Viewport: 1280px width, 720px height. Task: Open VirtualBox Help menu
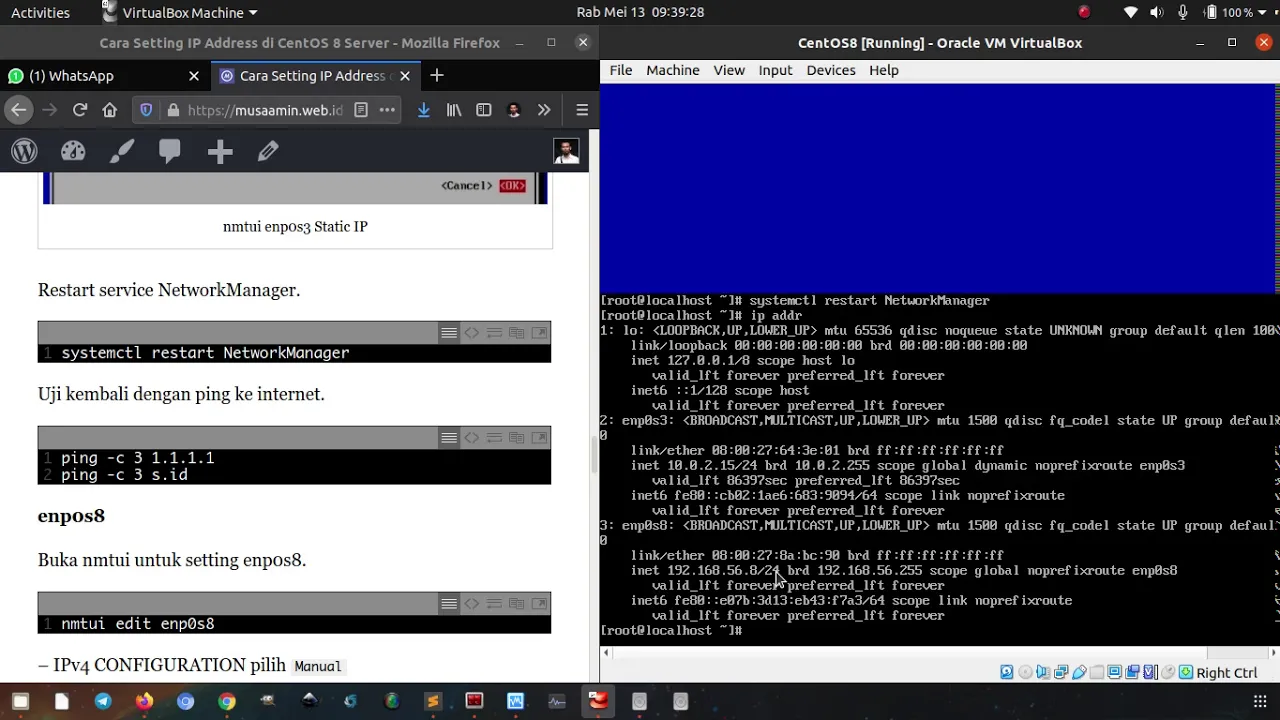(883, 70)
